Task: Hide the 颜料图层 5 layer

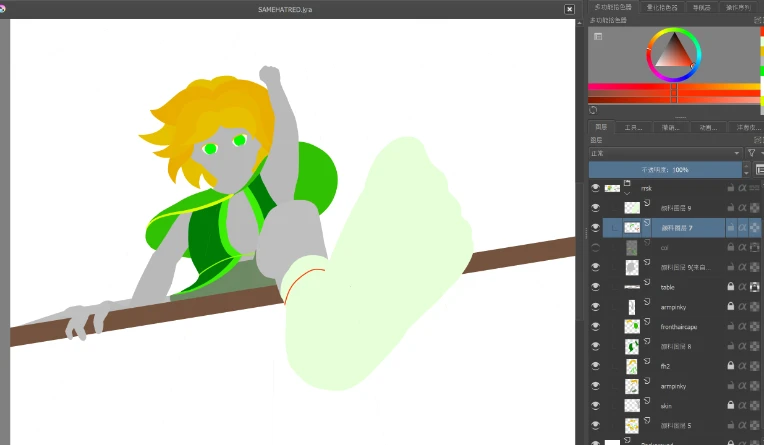Action: pos(595,426)
